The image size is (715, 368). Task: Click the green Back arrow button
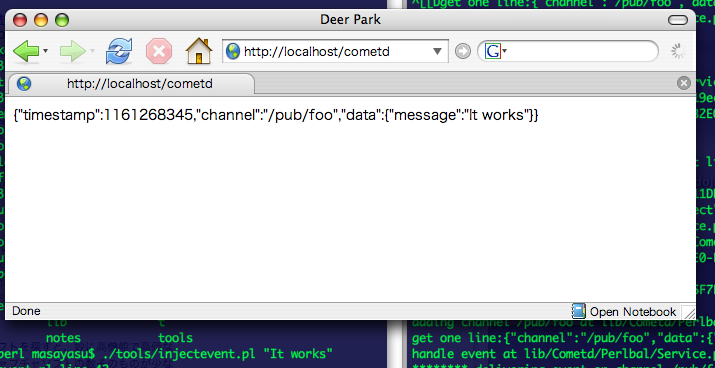(26, 51)
